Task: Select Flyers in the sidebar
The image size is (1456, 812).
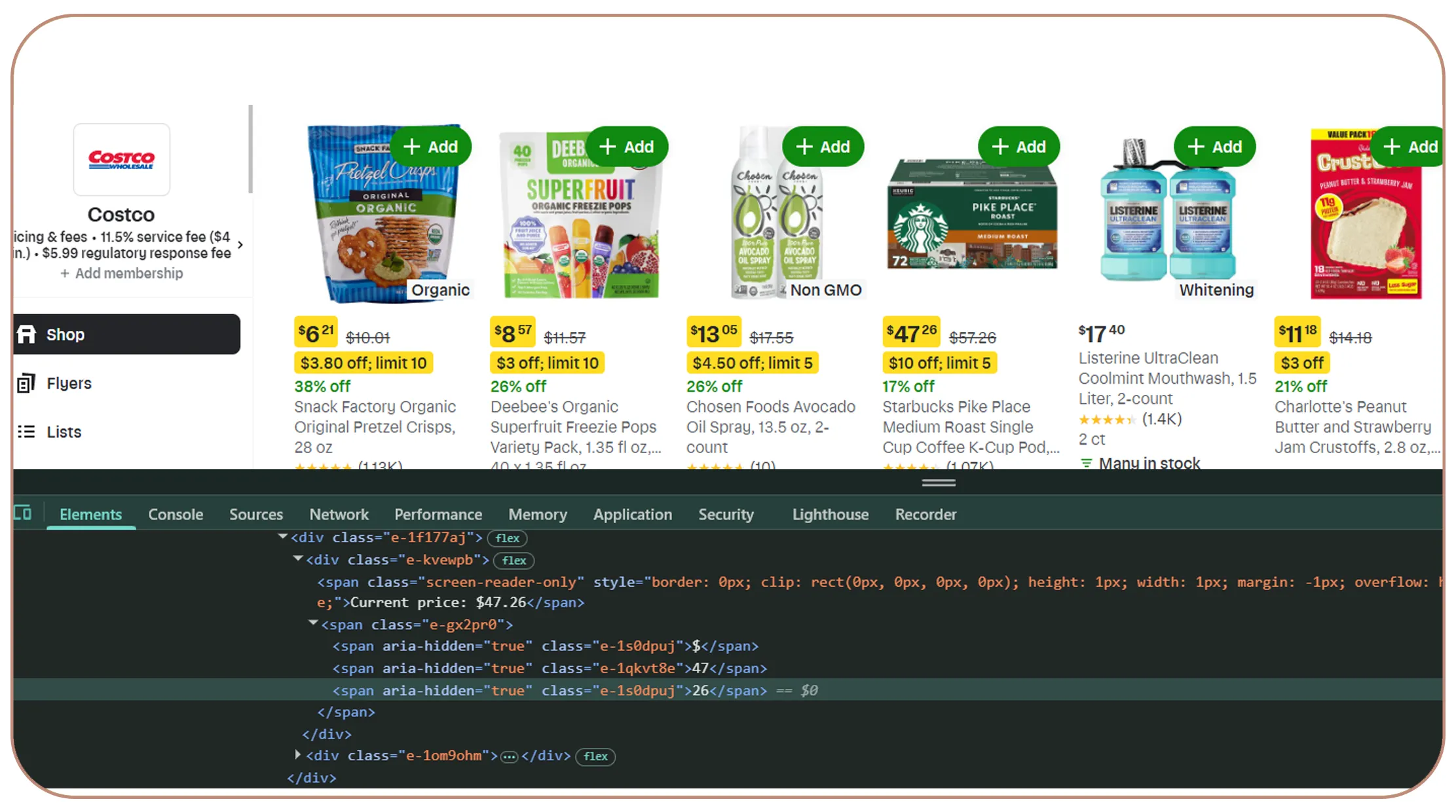Action: click(x=69, y=383)
